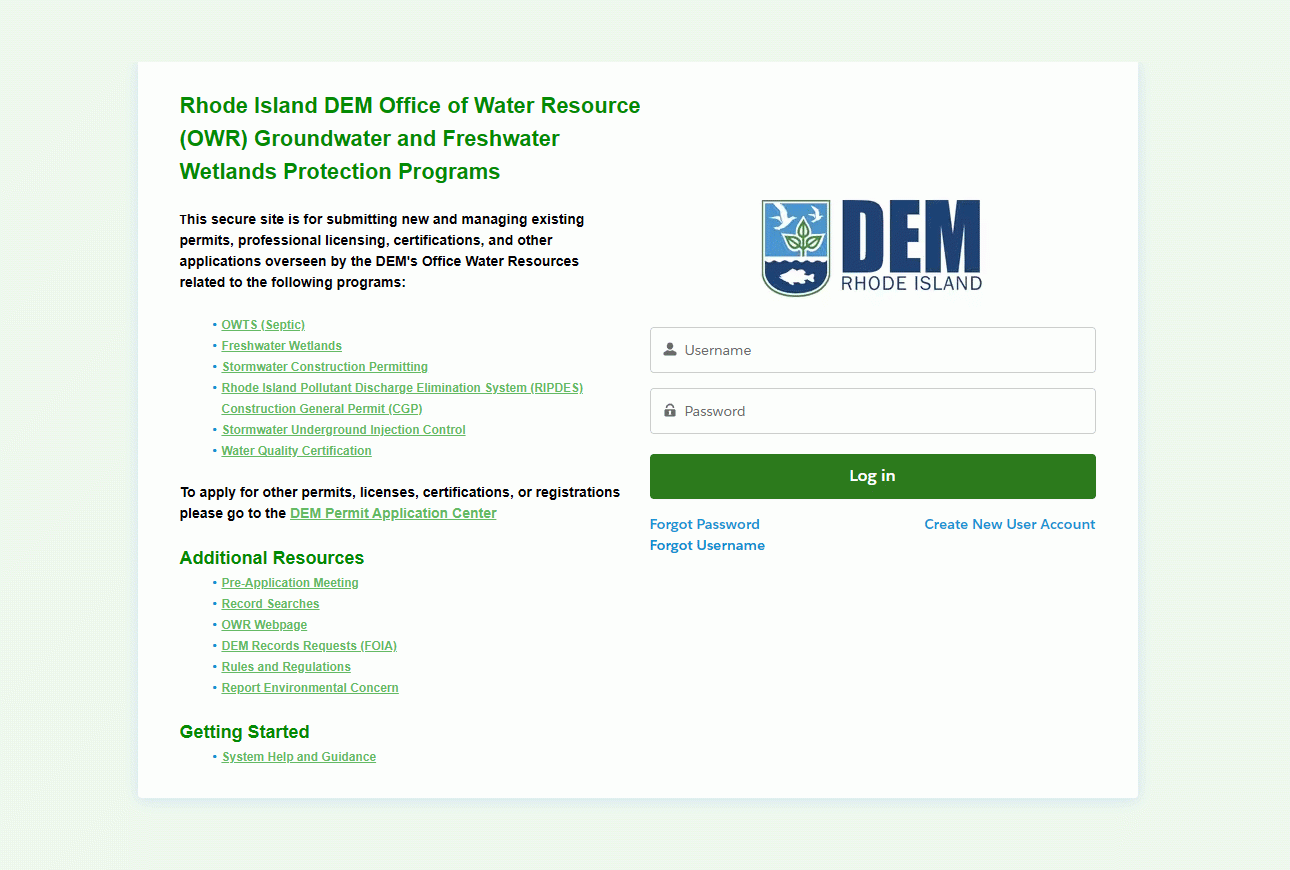1290x870 pixels.
Task: Focus the Password input field
Action: click(x=885, y=411)
